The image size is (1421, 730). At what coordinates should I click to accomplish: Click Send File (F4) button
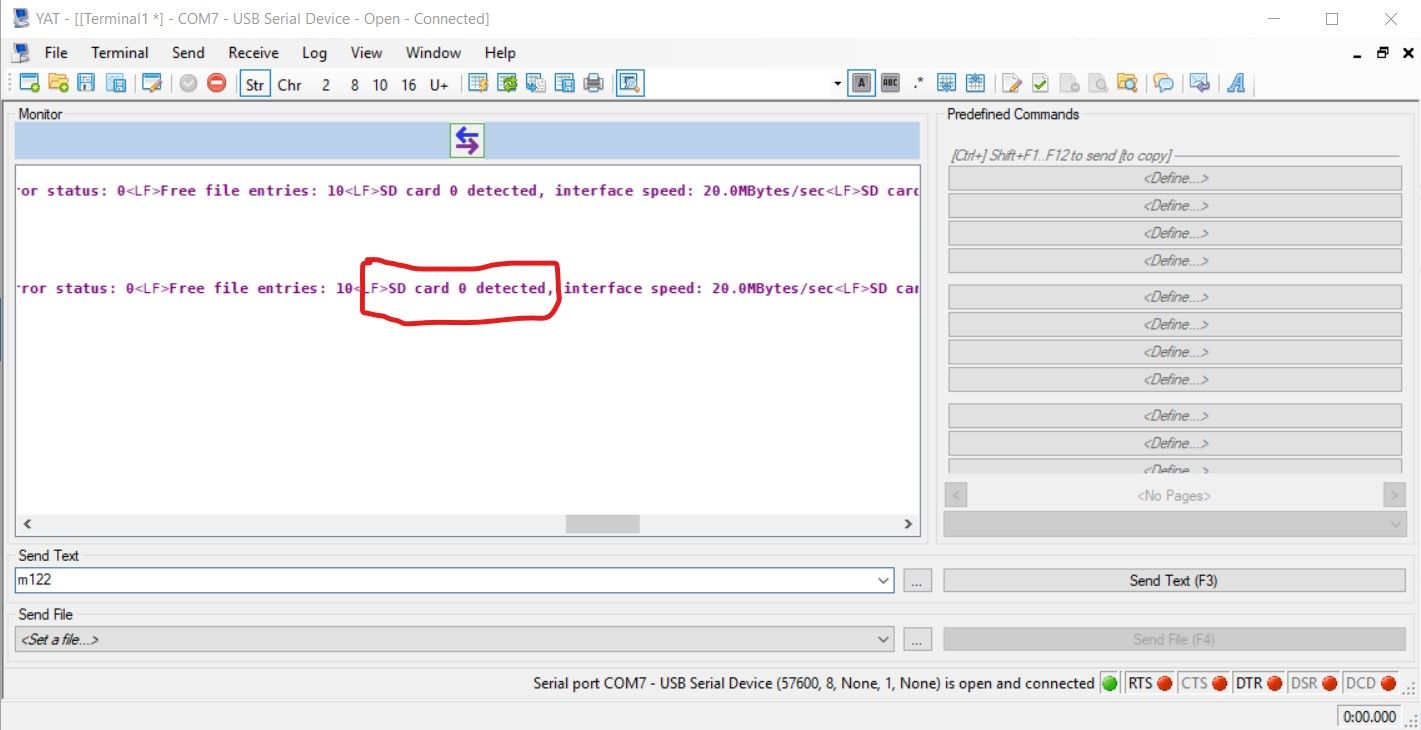point(1174,639)
